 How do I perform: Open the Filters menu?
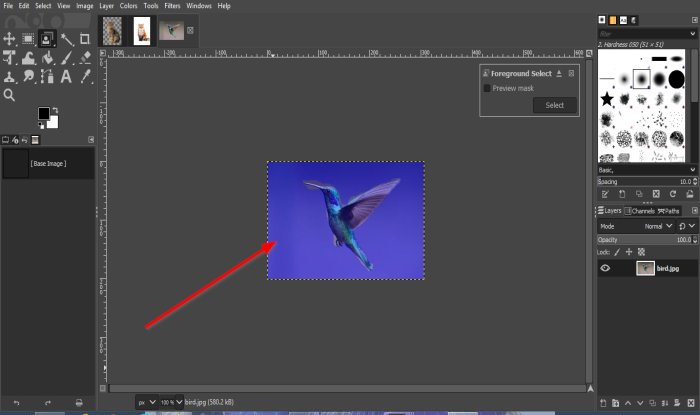[172, 6]
